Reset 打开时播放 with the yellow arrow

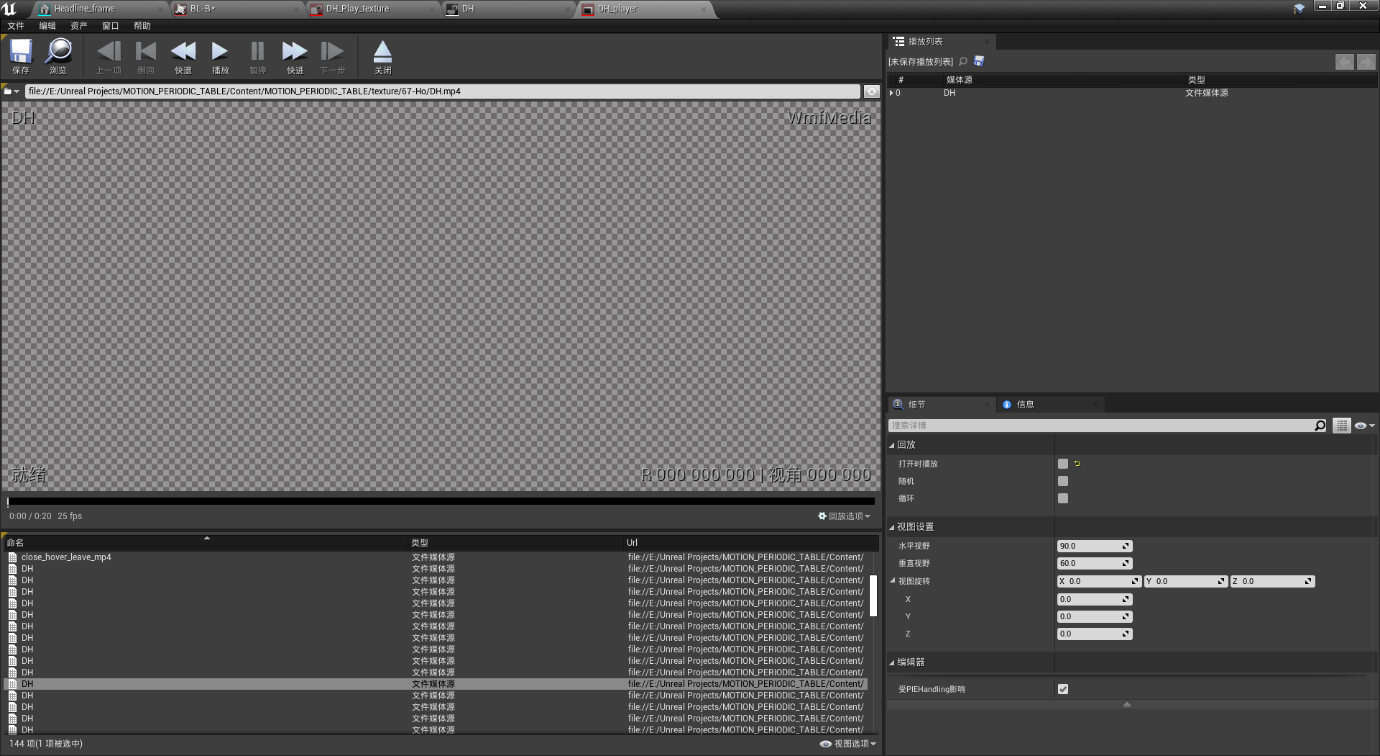pyautogui.click(x=1077, y=464)
